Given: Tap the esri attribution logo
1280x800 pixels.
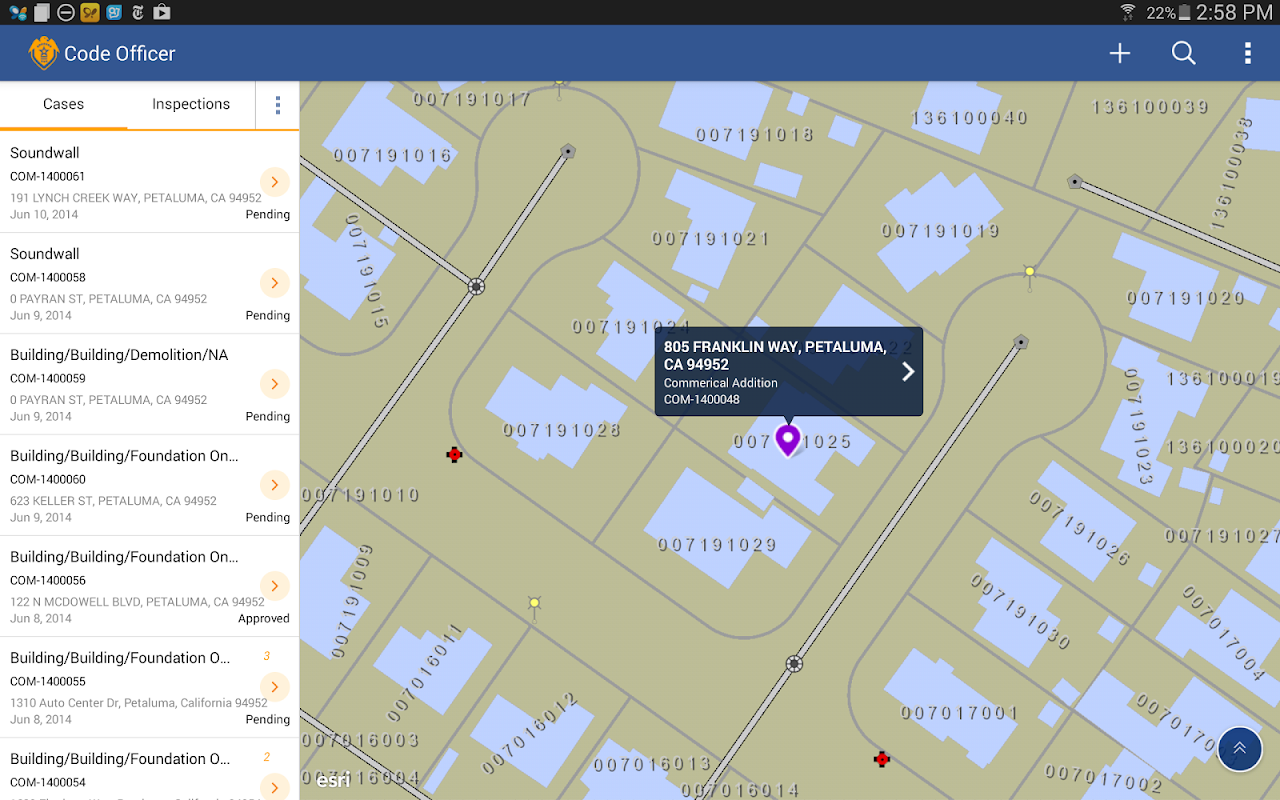Looking at the screenshot, I should coord(333,781).
